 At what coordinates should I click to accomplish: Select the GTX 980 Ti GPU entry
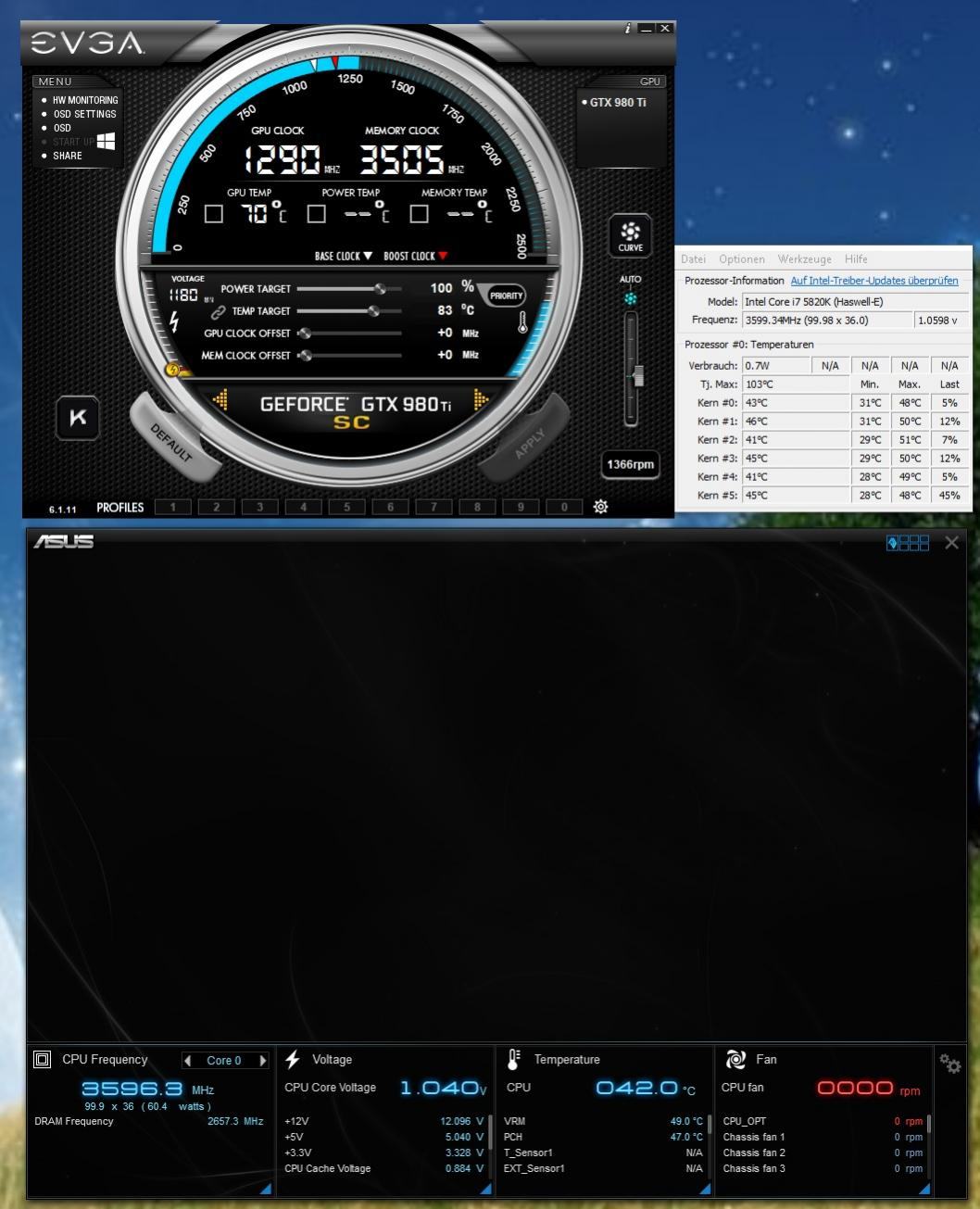[x=614, y=102]
